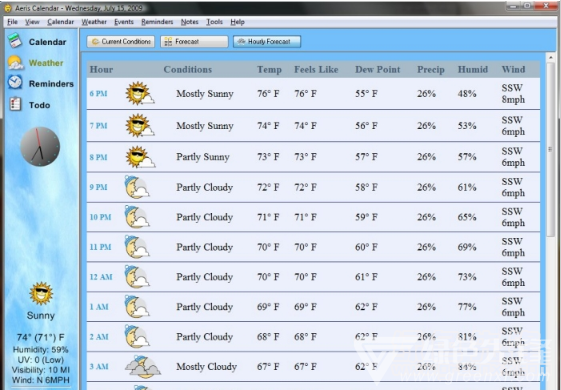Screen dimensions: 561x390
Task: Click the 3 AM hour label
Action: [99, 367]
